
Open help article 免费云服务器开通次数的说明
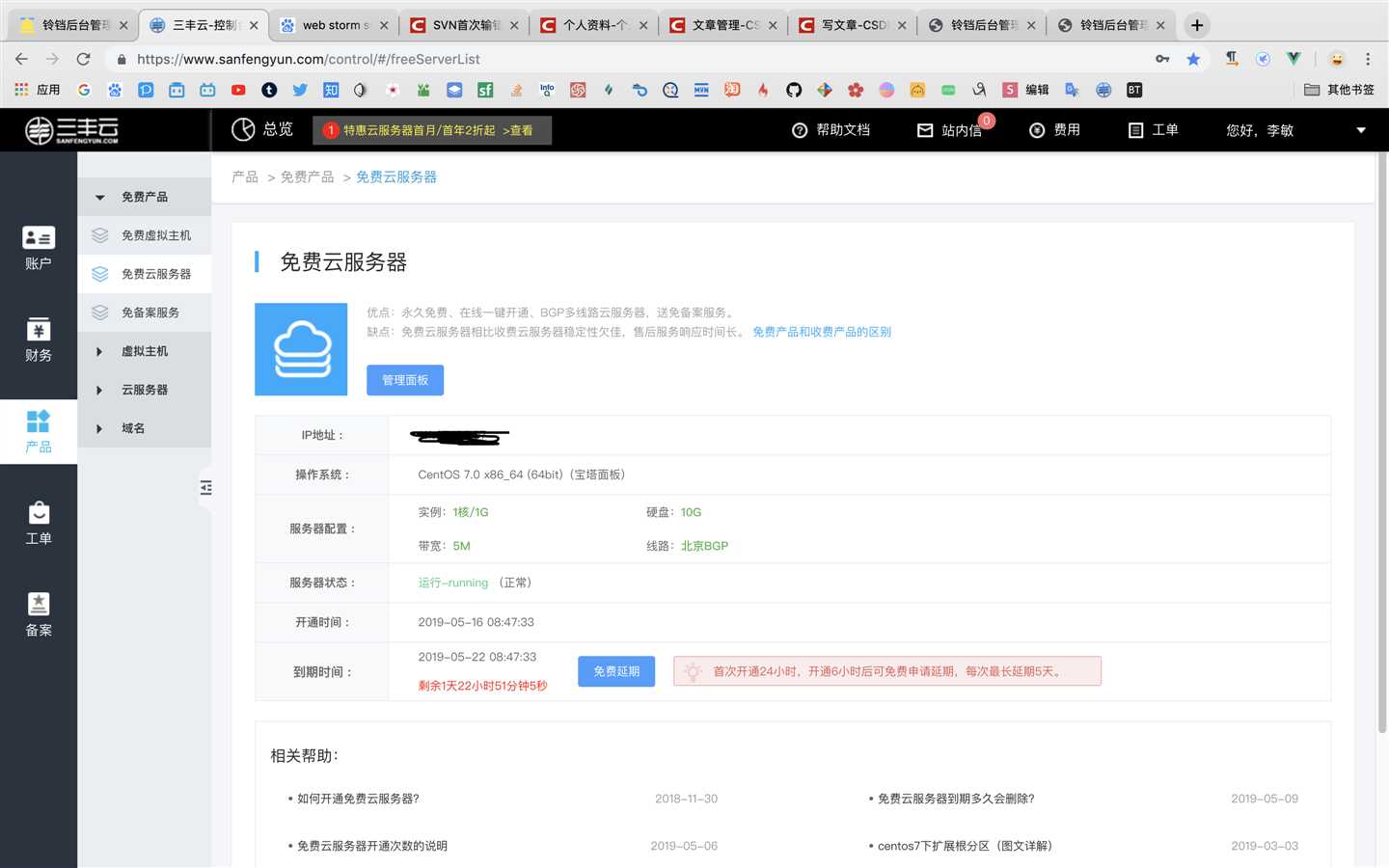pos(372,846)
